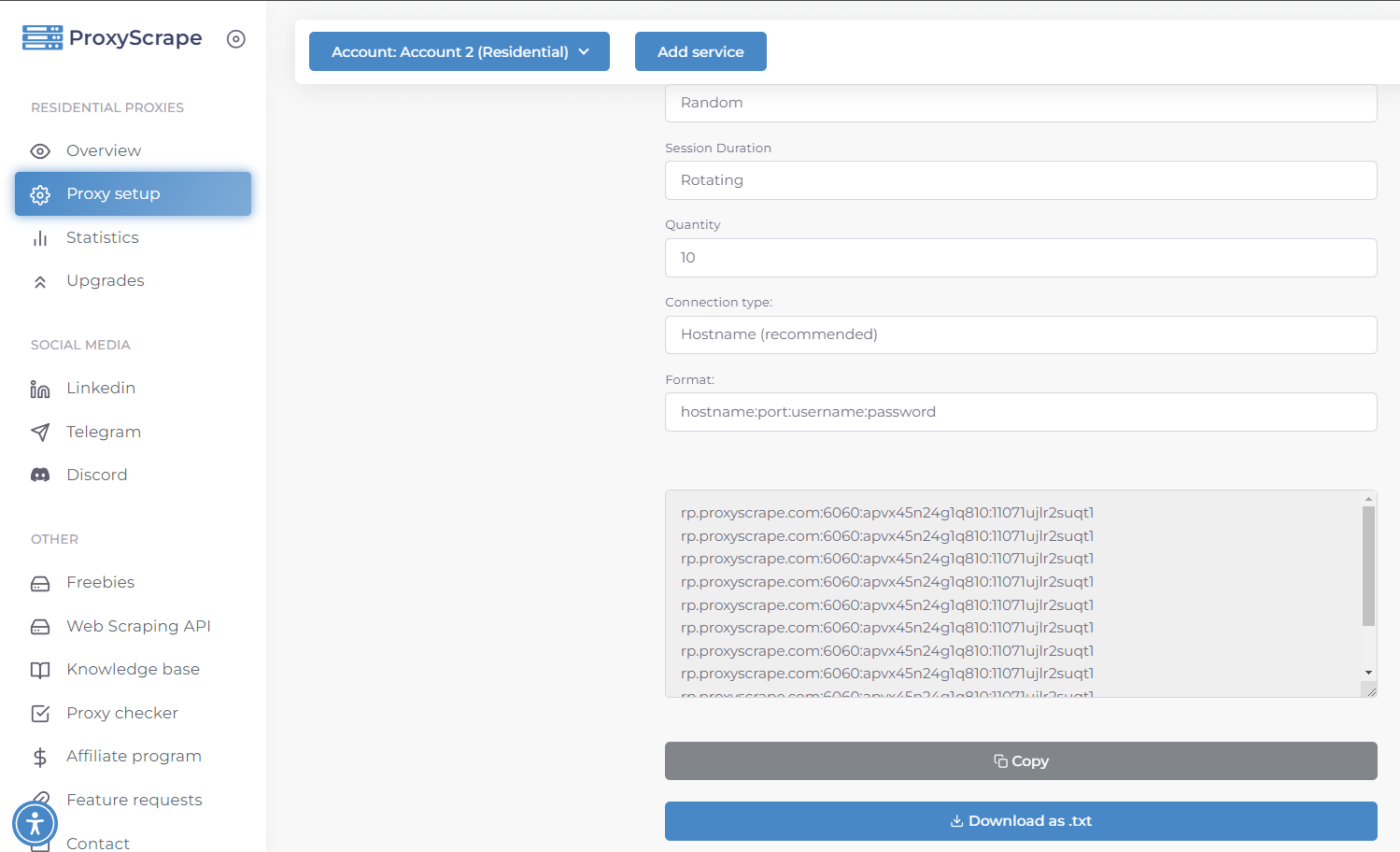Open the Connection type dropdown

pos(1020,334)
